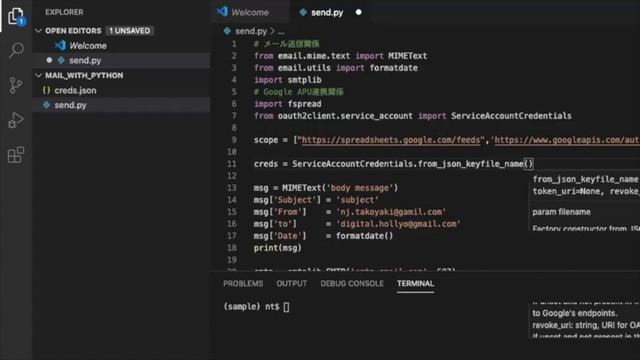Open the Explorer view in activity bar
This screenshot has height=360, width=640.
16,16
